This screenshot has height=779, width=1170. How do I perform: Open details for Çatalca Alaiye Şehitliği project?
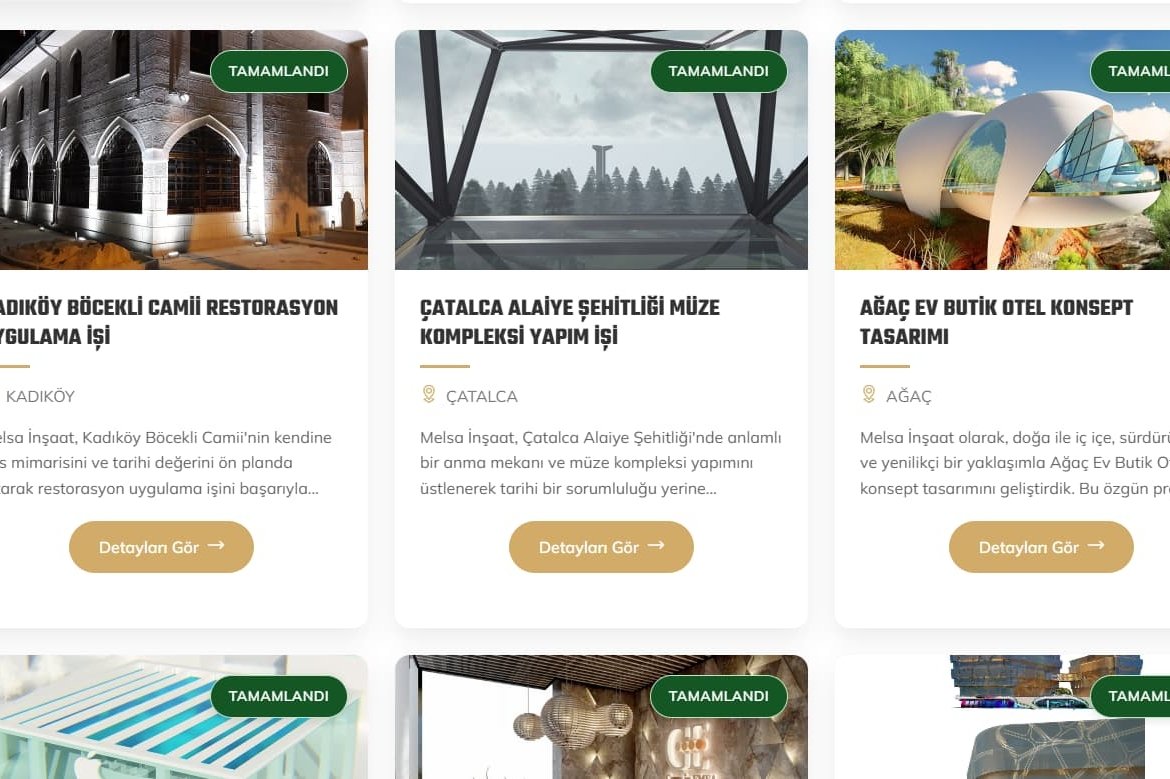click(601, 547)
